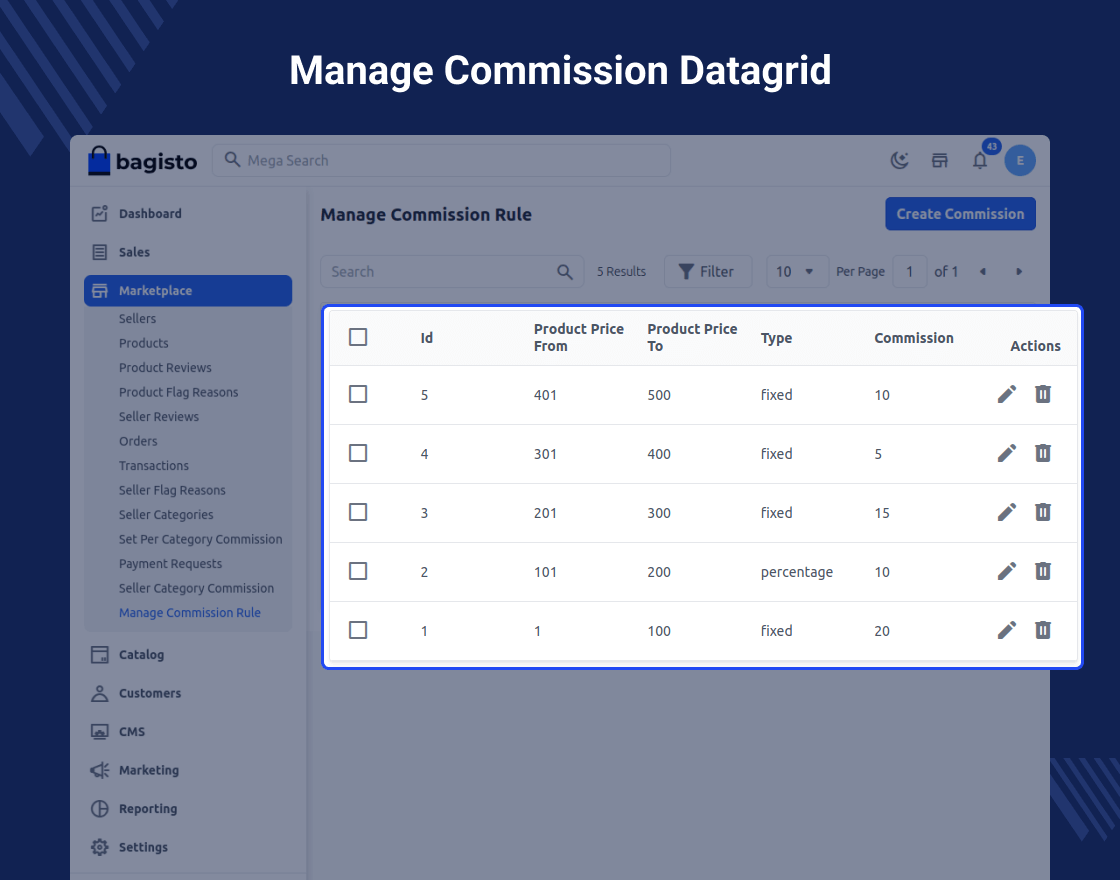Open the storefront icon in header
This screenshot has width=1120, height=880.
[939, 161]
